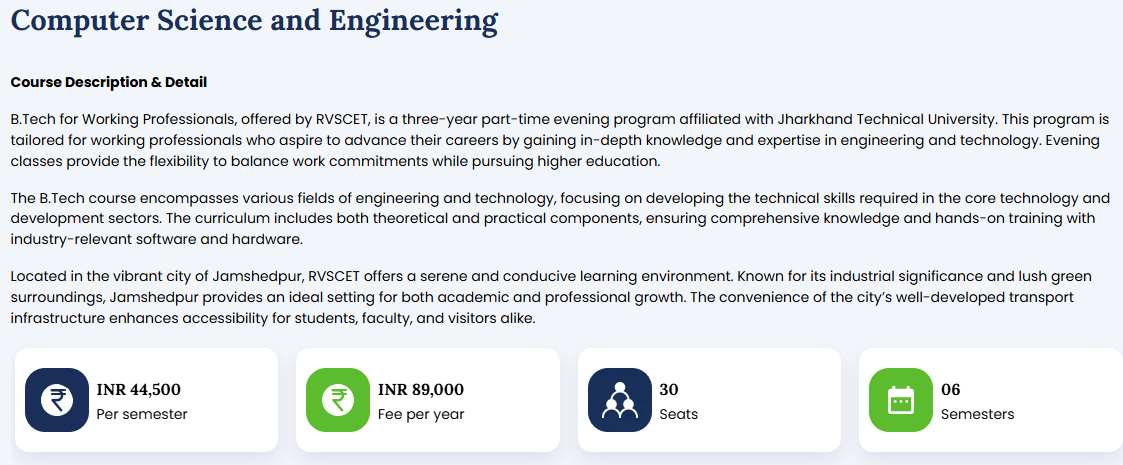Click the Semesters label text

[x=978, y=414]
